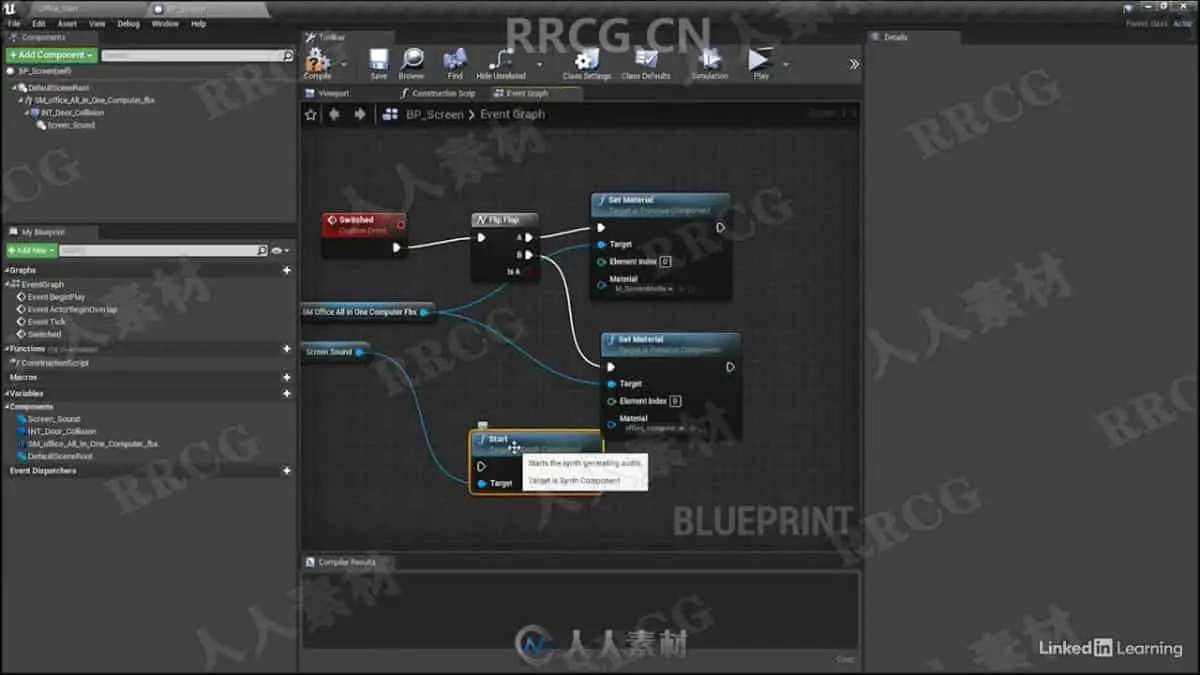Click the Add Component button
This screenshot has width=1200, height=675.
click(x=52, y=55)
